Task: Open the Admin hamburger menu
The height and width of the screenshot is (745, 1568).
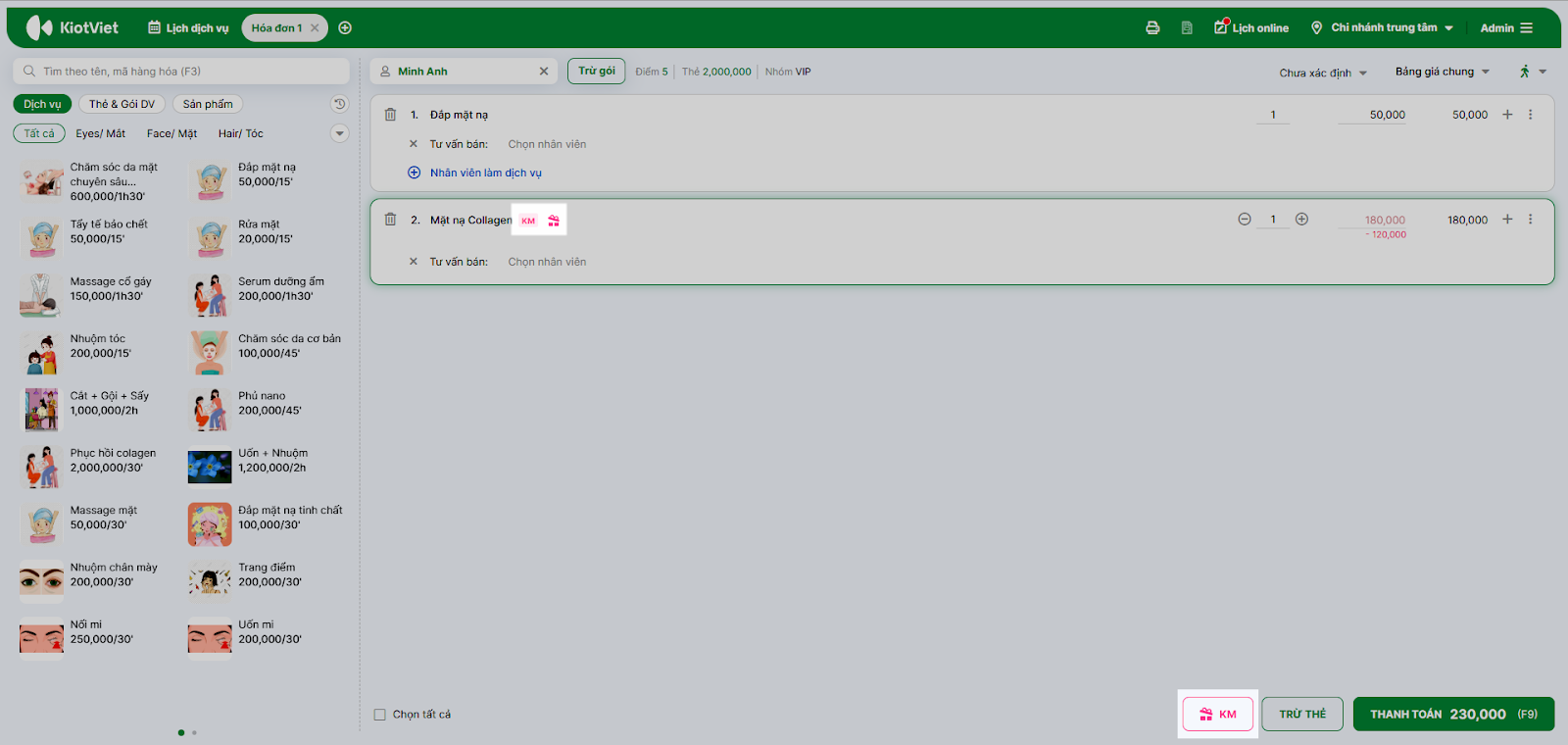Action: tap(1526, 27)
